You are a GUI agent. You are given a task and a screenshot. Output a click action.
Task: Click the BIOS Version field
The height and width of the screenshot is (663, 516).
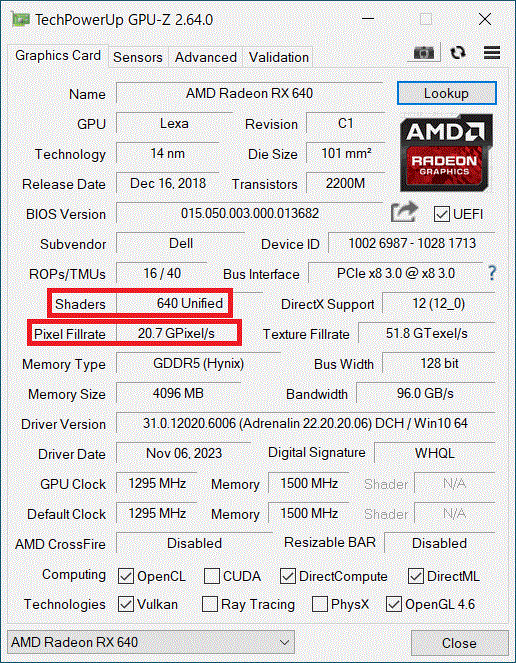pyautogui.click(x=250, y=213)
